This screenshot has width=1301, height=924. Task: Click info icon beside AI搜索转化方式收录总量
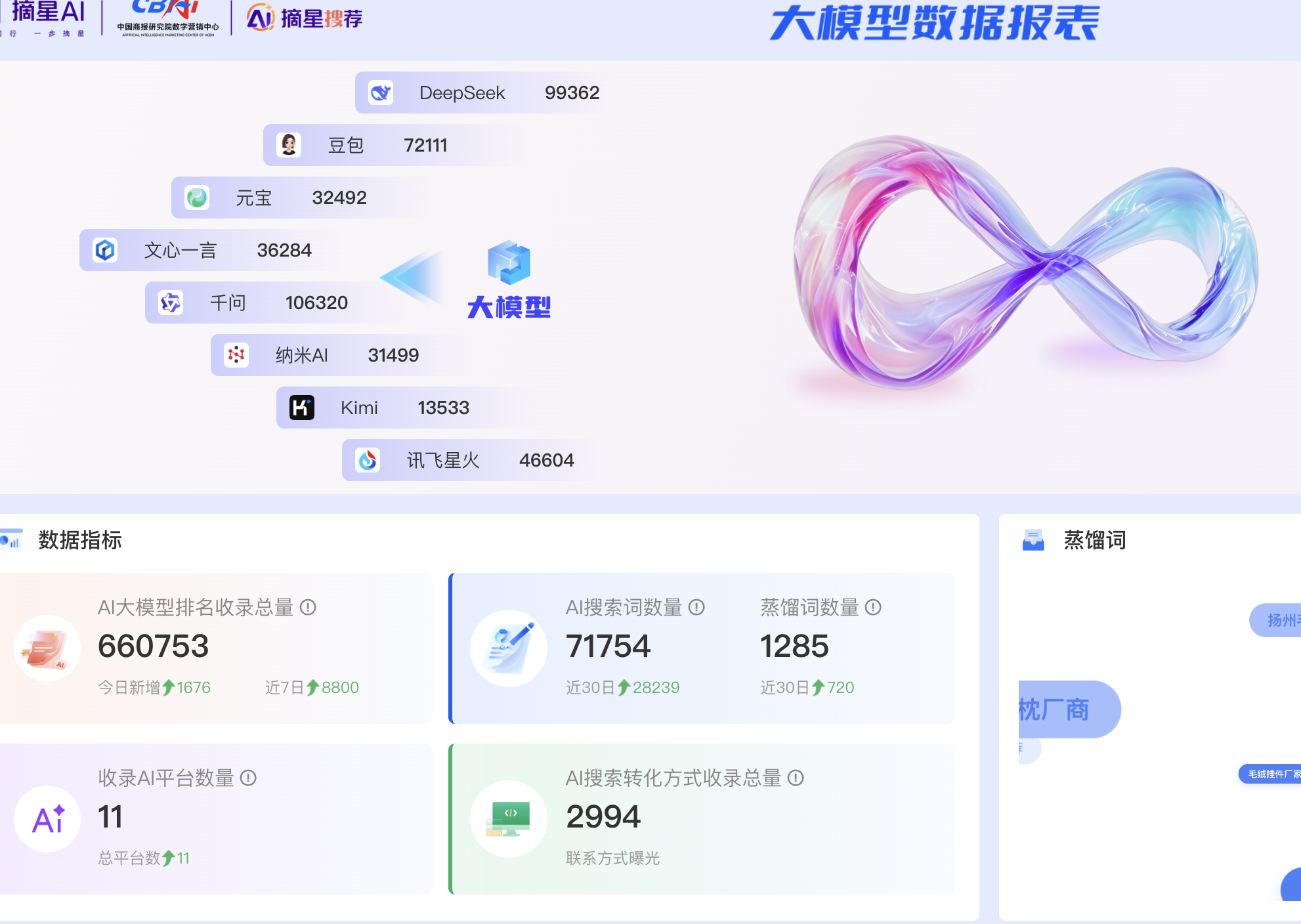796,778
